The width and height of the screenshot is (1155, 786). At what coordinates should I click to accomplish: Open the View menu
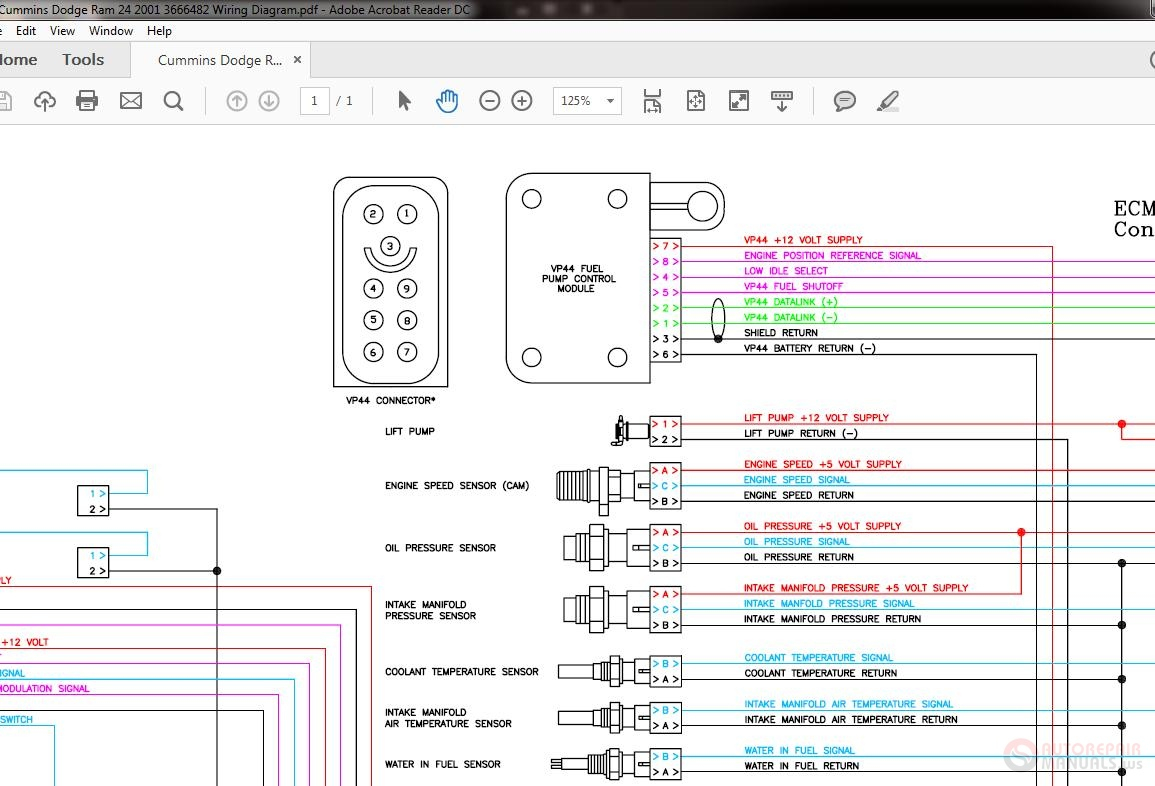(x=62, y=31)
